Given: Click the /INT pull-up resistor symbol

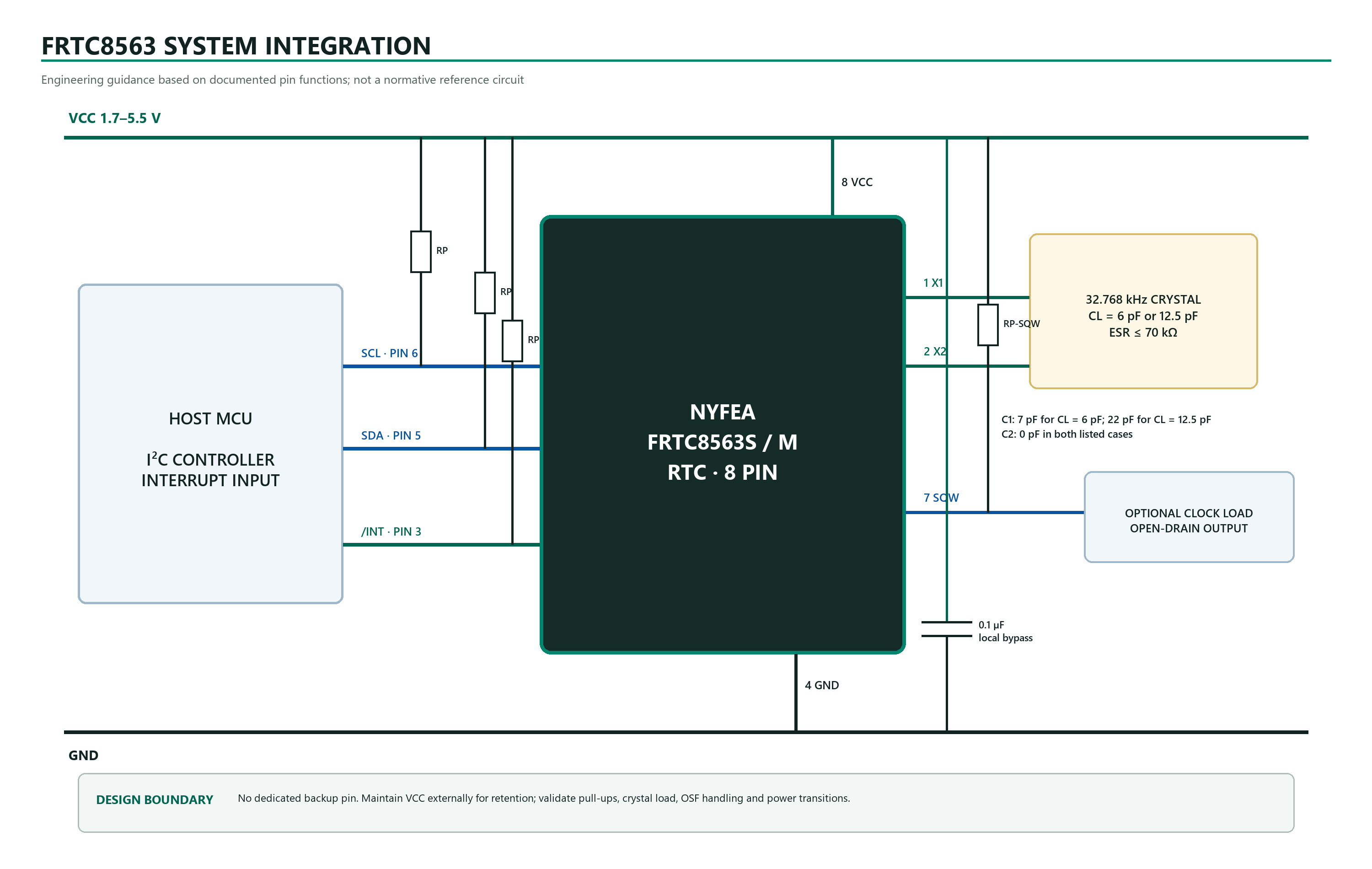Looking at the screenshot, I should 512,341.
